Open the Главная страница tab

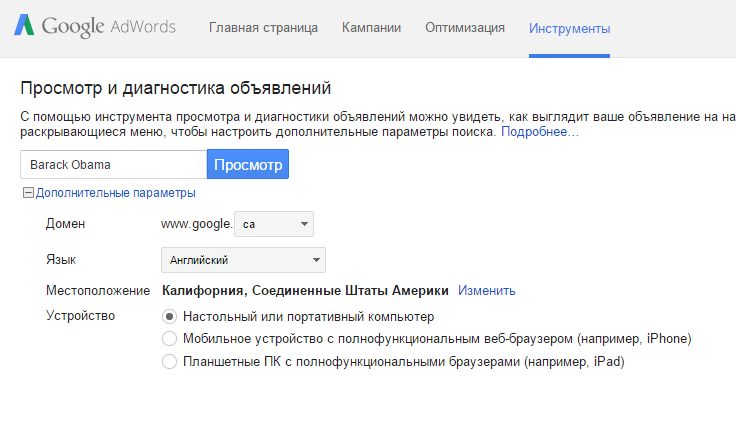point(263,28)
